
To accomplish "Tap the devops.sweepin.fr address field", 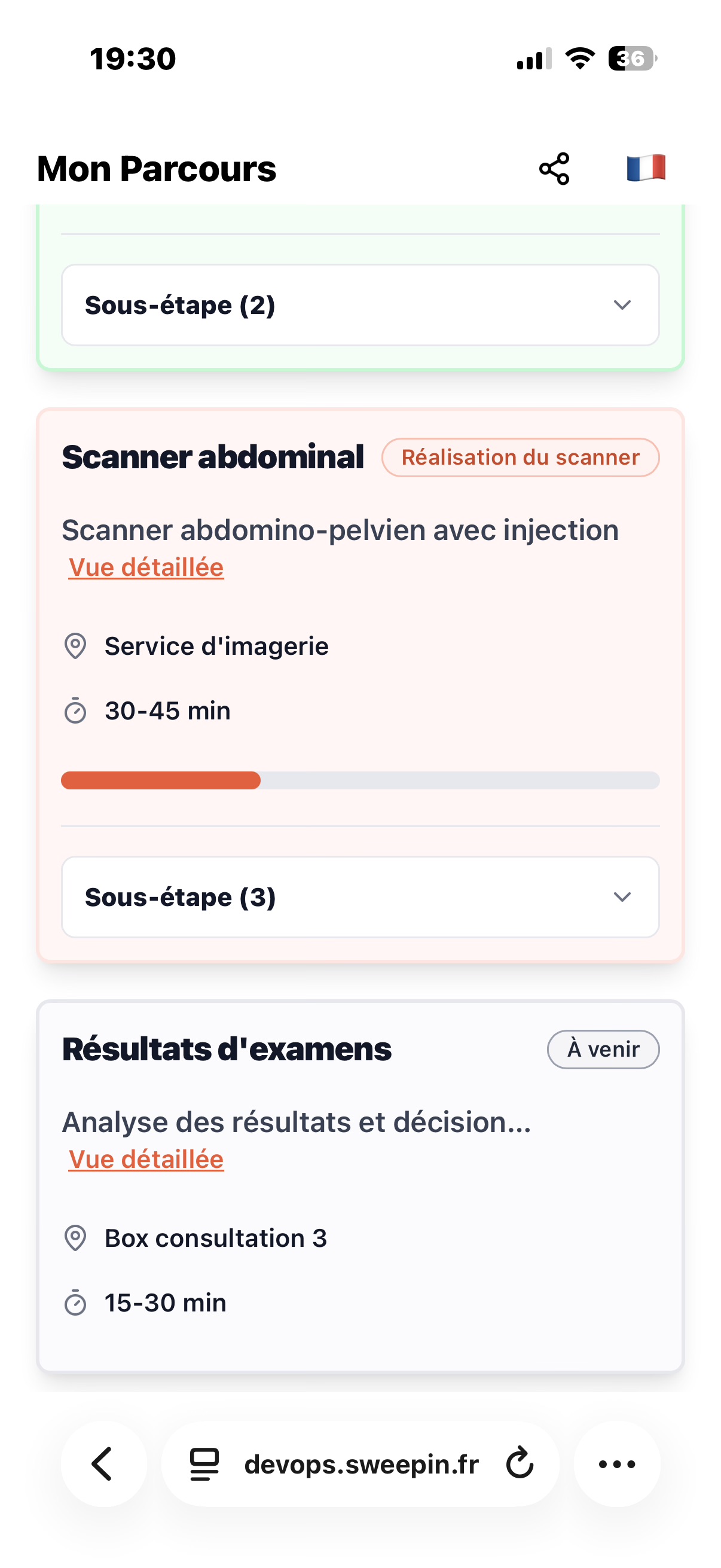I will pyautogui.click(x=362, y=1464).
